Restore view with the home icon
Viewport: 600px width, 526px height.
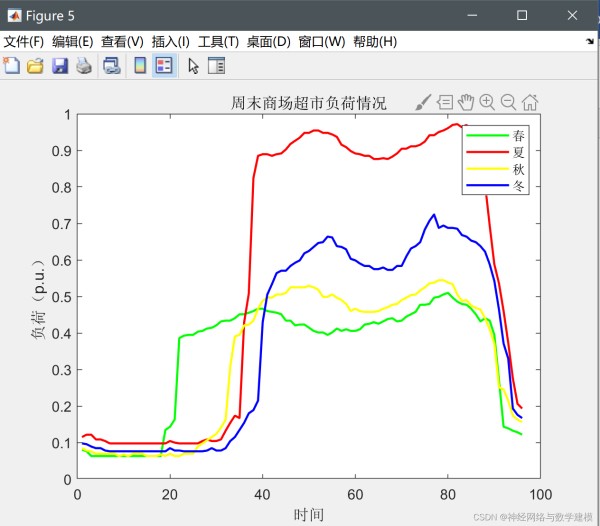coord(530,103)
